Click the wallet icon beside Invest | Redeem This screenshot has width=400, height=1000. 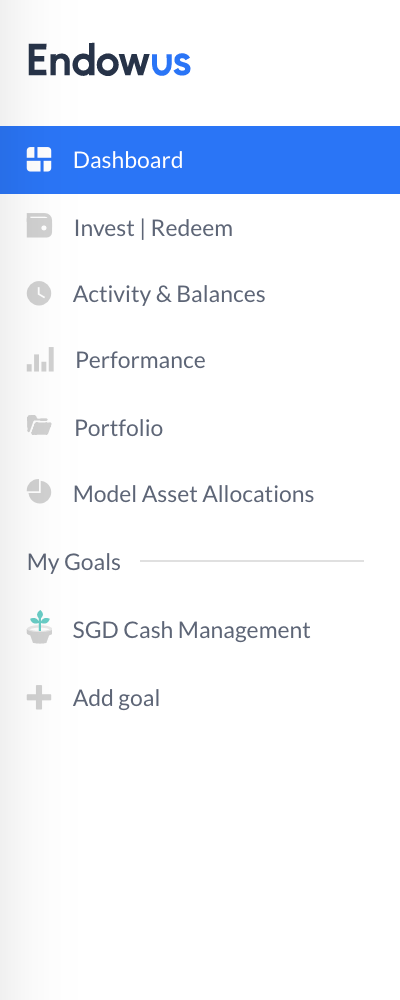(x=39, y=226)
